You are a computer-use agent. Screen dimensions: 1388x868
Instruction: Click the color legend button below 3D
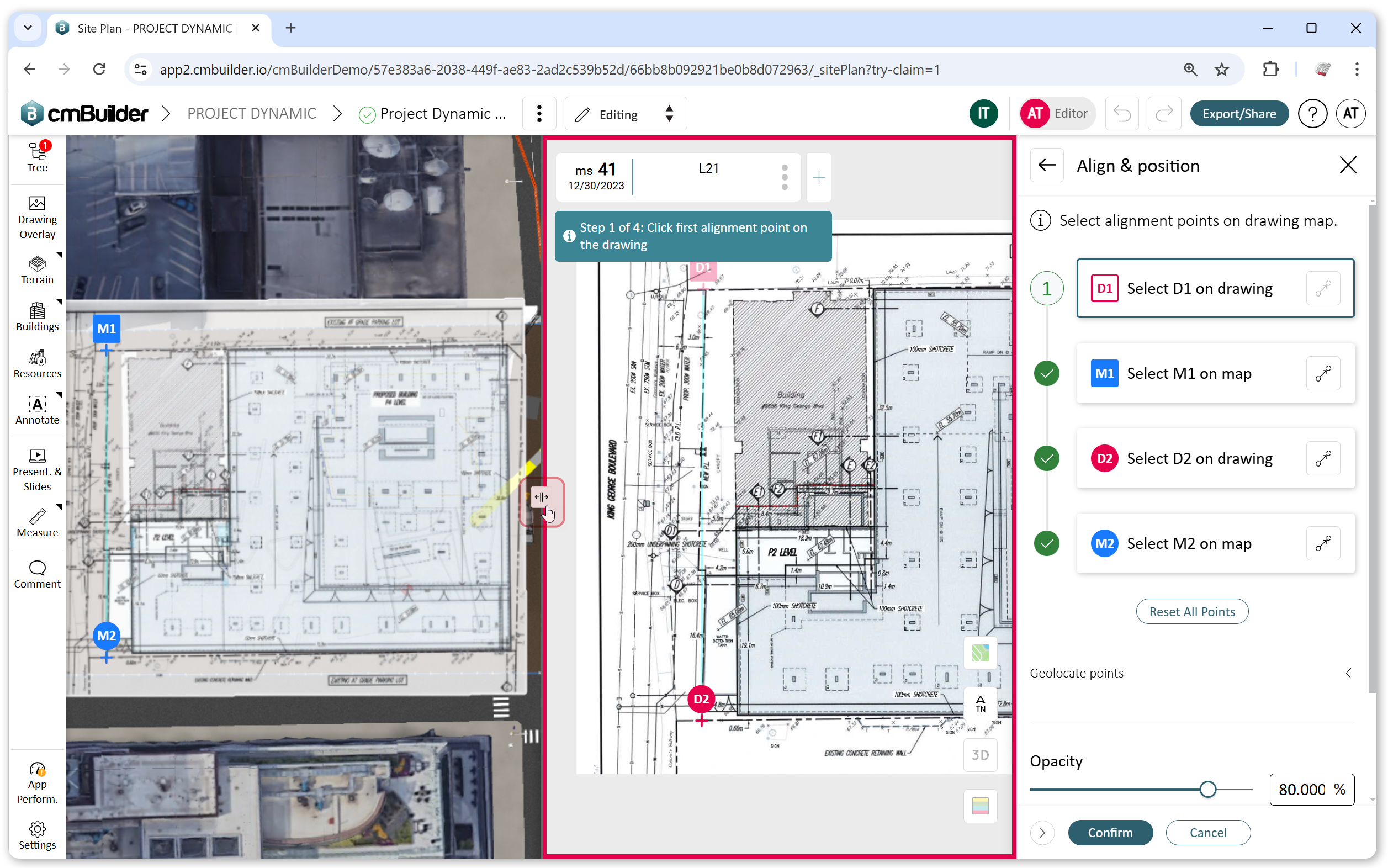[x=980, y=806]
